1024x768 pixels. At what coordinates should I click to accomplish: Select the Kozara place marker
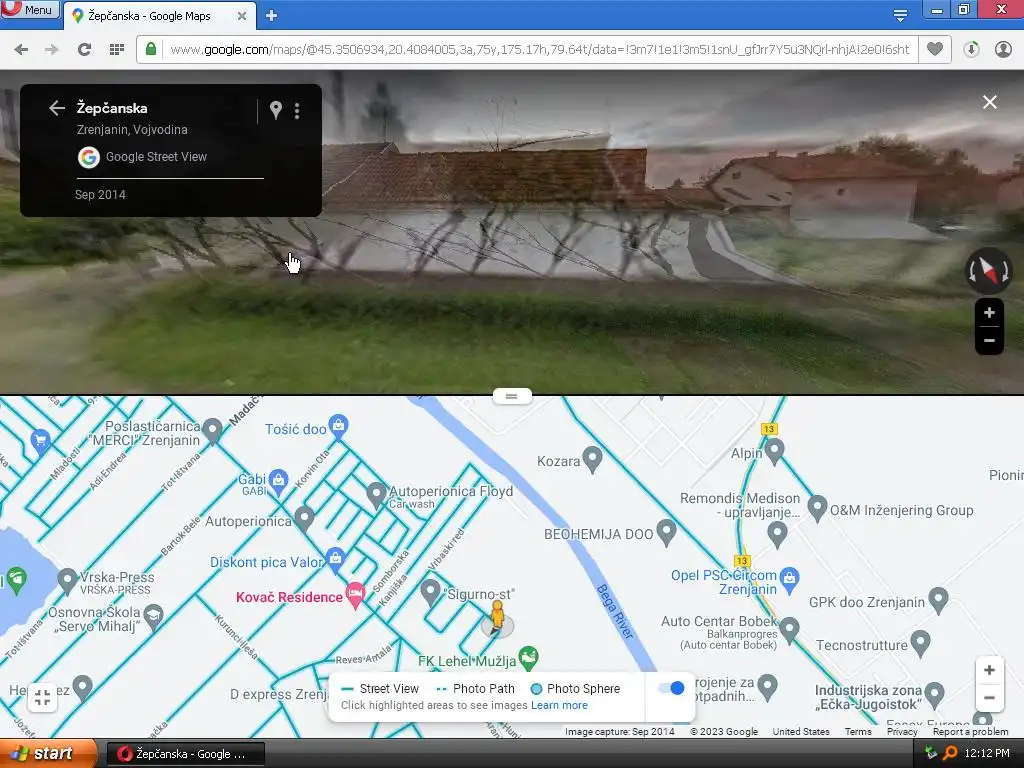(592, 459)
